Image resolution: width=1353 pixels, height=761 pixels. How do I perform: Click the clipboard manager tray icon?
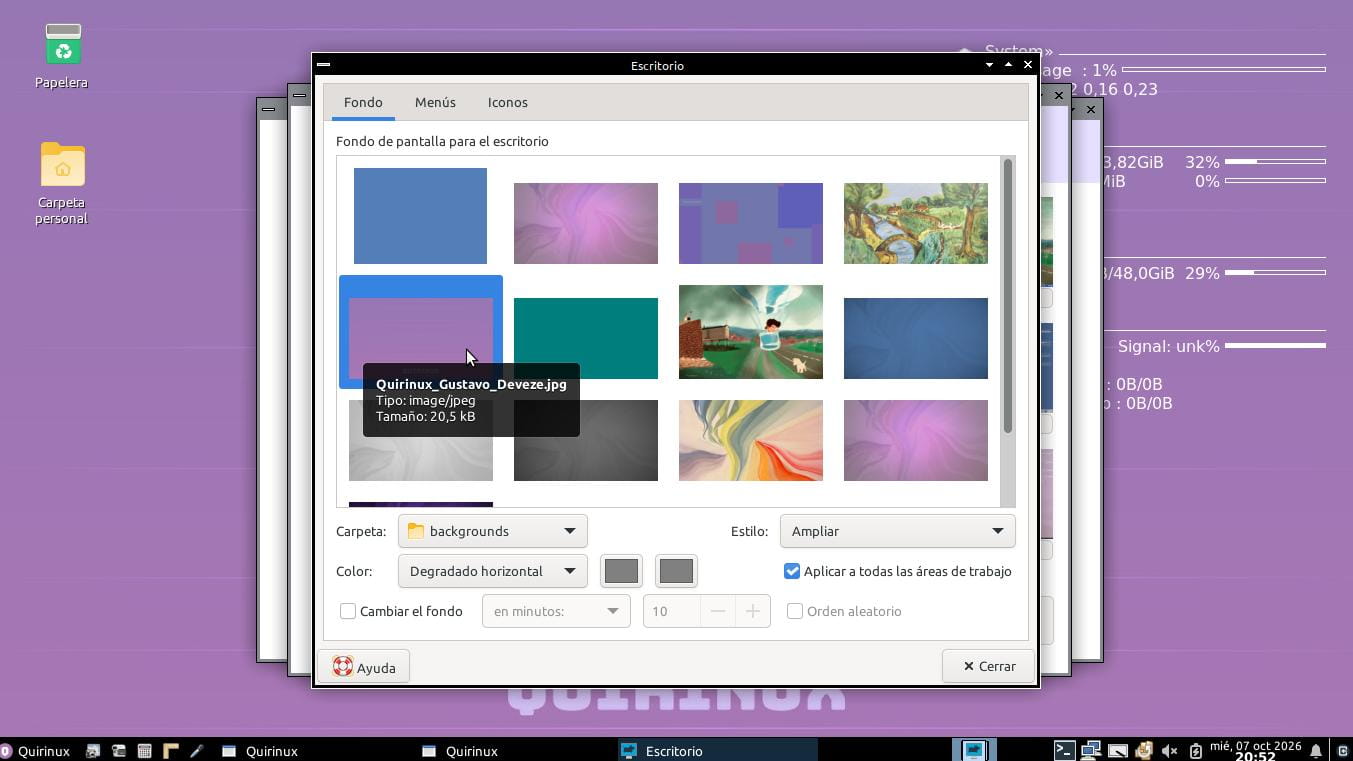pos(1143,751)
